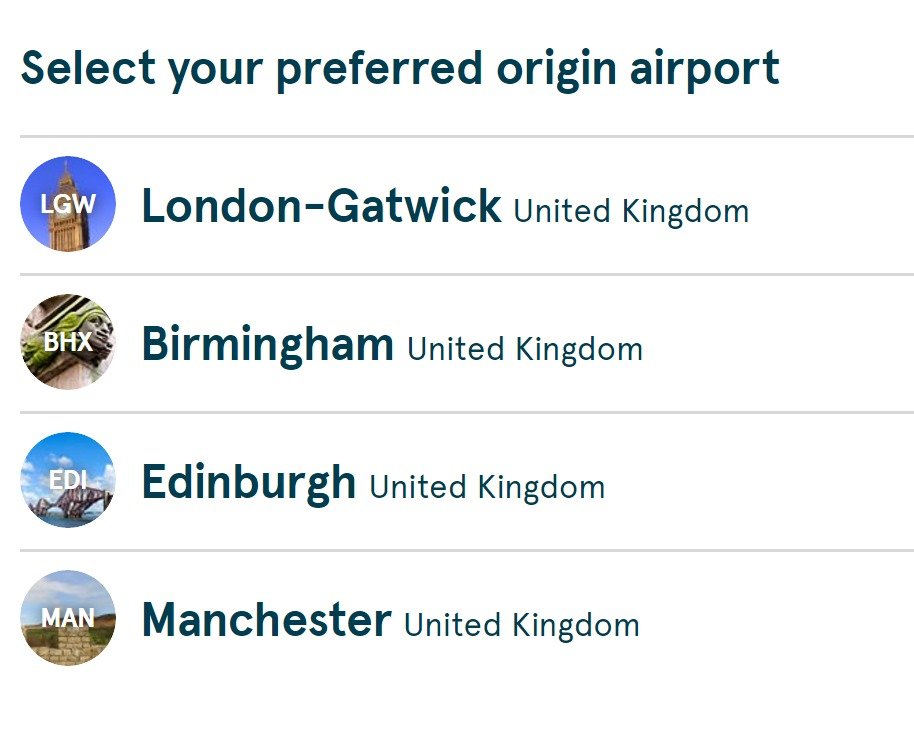Screen dimensions: 914x731
Task: Click the London-Gatwick Big Ben thumbnail icon
Action: coord(68,204)
